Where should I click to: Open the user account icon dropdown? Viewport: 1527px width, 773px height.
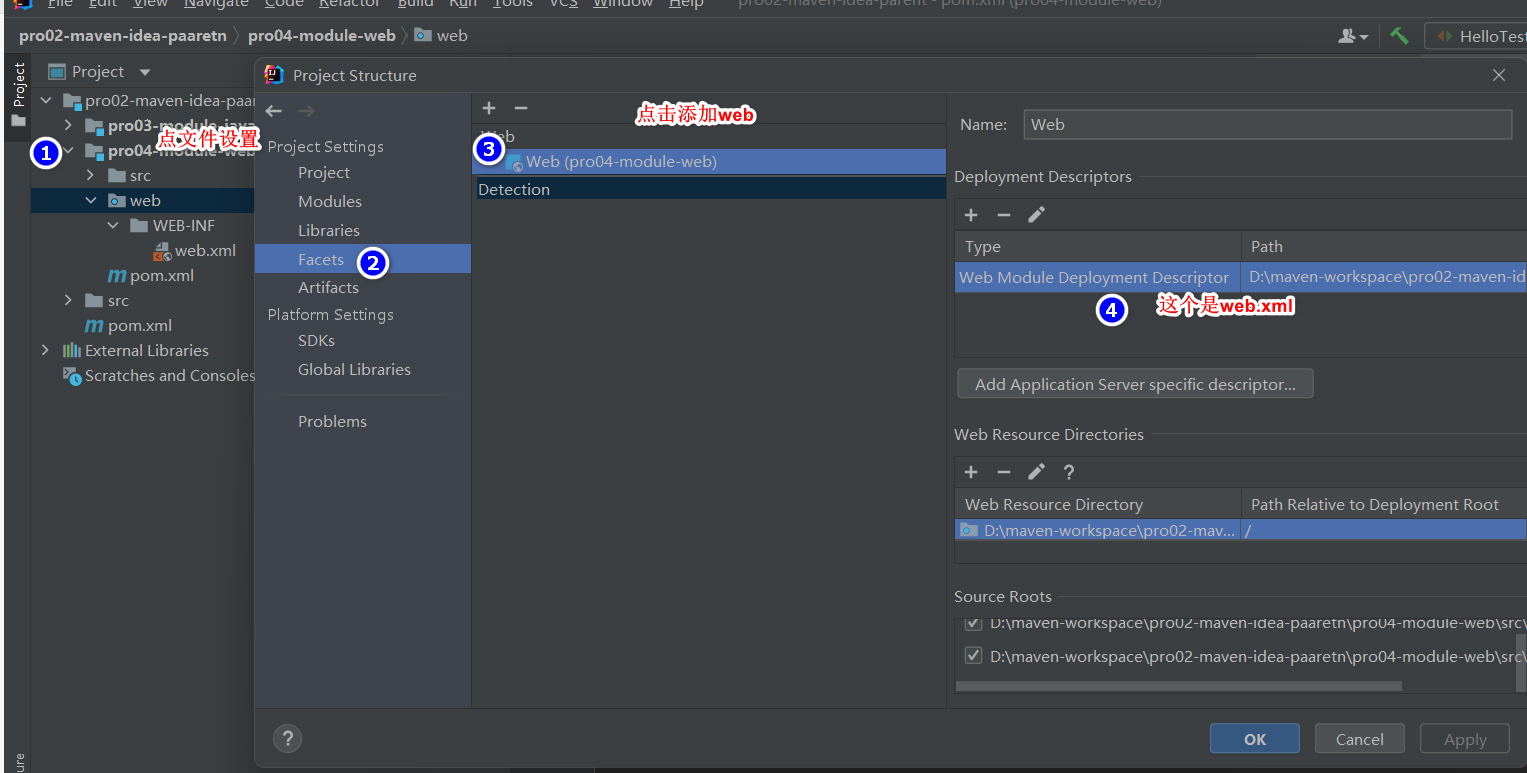coord(1353,36)
